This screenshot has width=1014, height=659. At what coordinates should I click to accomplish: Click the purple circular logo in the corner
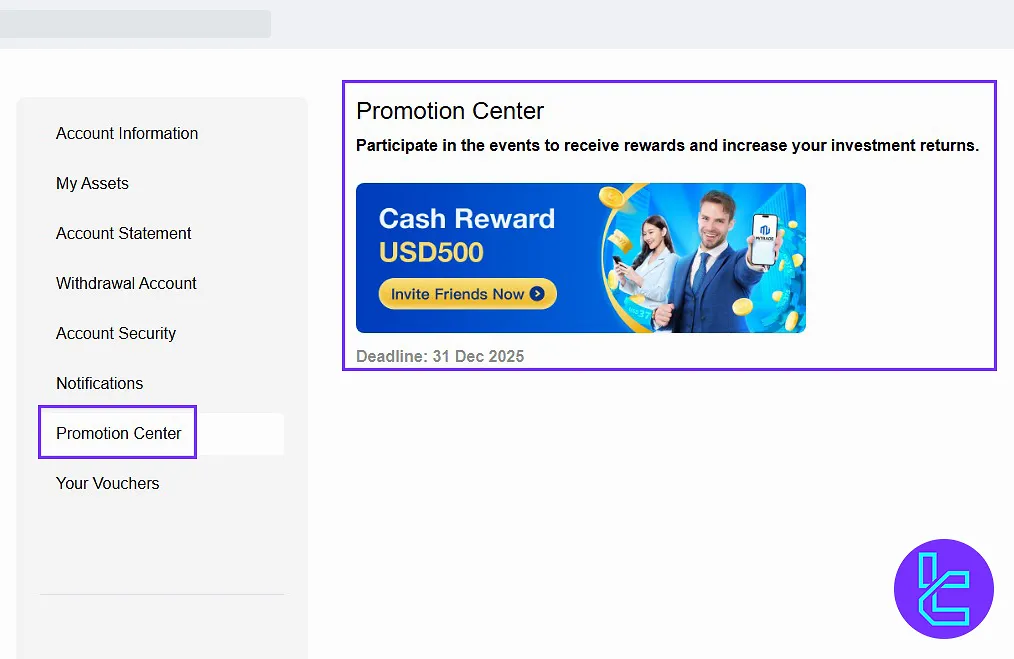click(943, 588)
